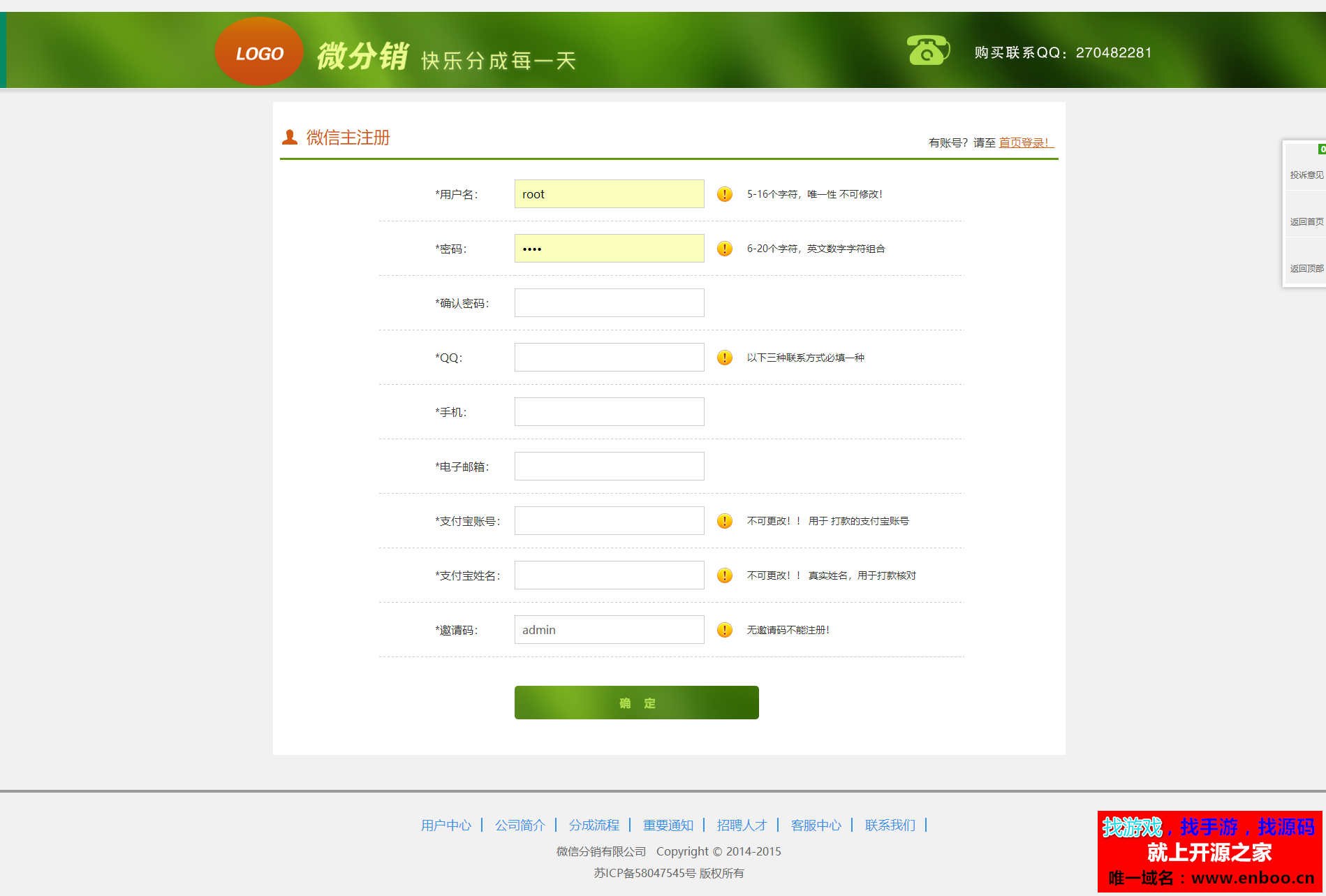Open the 重要通知 footer link
1326x896 pixels.
click(668, 825)
